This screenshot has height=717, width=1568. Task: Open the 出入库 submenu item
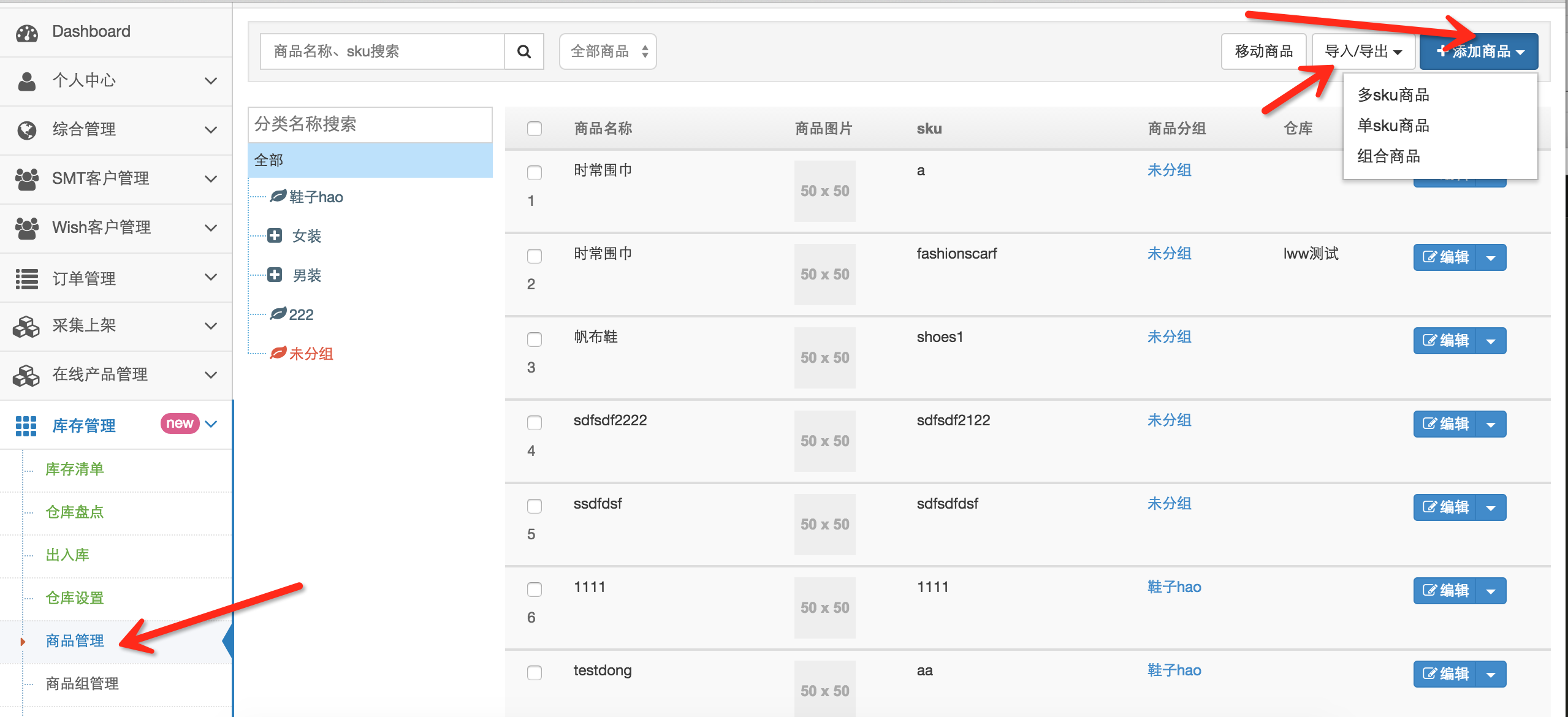pyautogui.click(x=67, y=555)
